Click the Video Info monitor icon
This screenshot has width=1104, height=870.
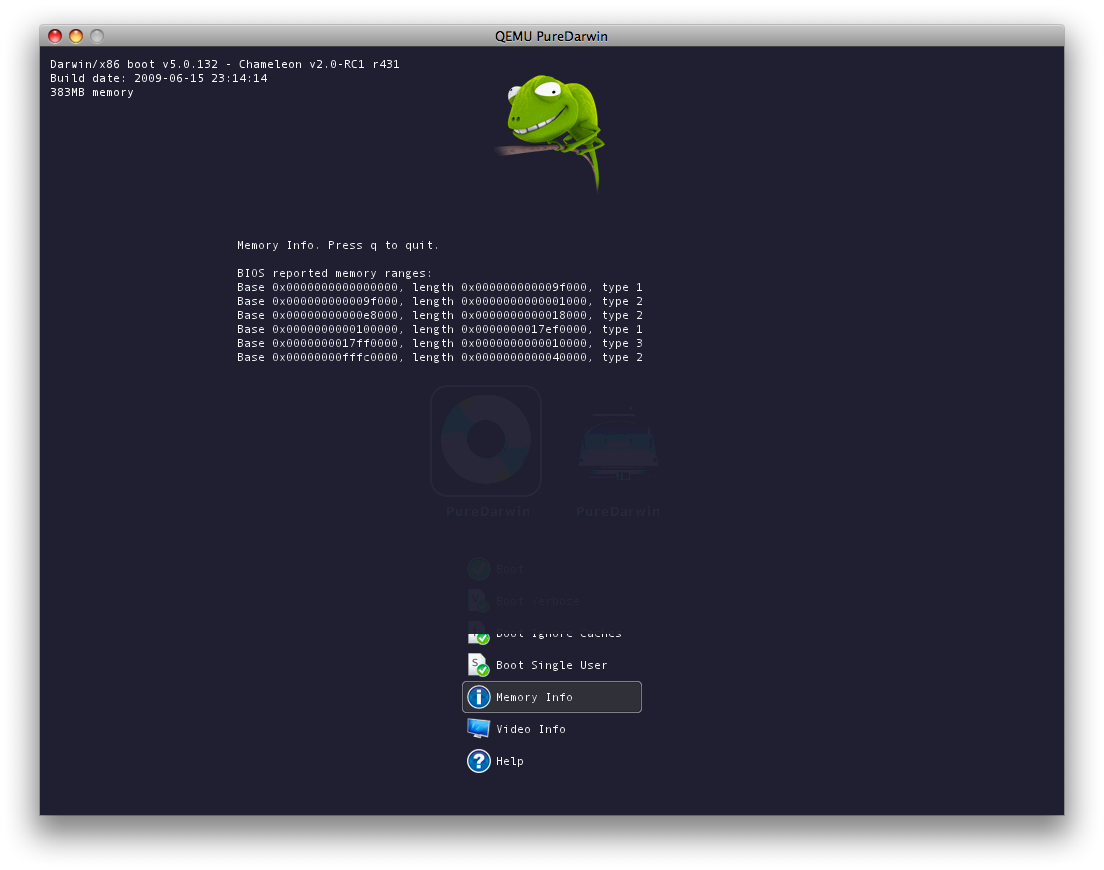point(479,729)
